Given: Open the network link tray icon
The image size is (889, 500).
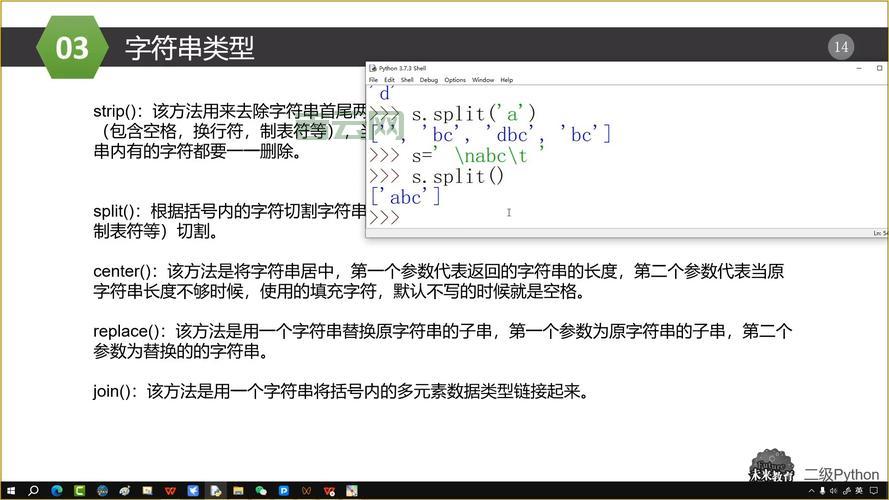Looking at the screenshot, I should pos(846,490).
